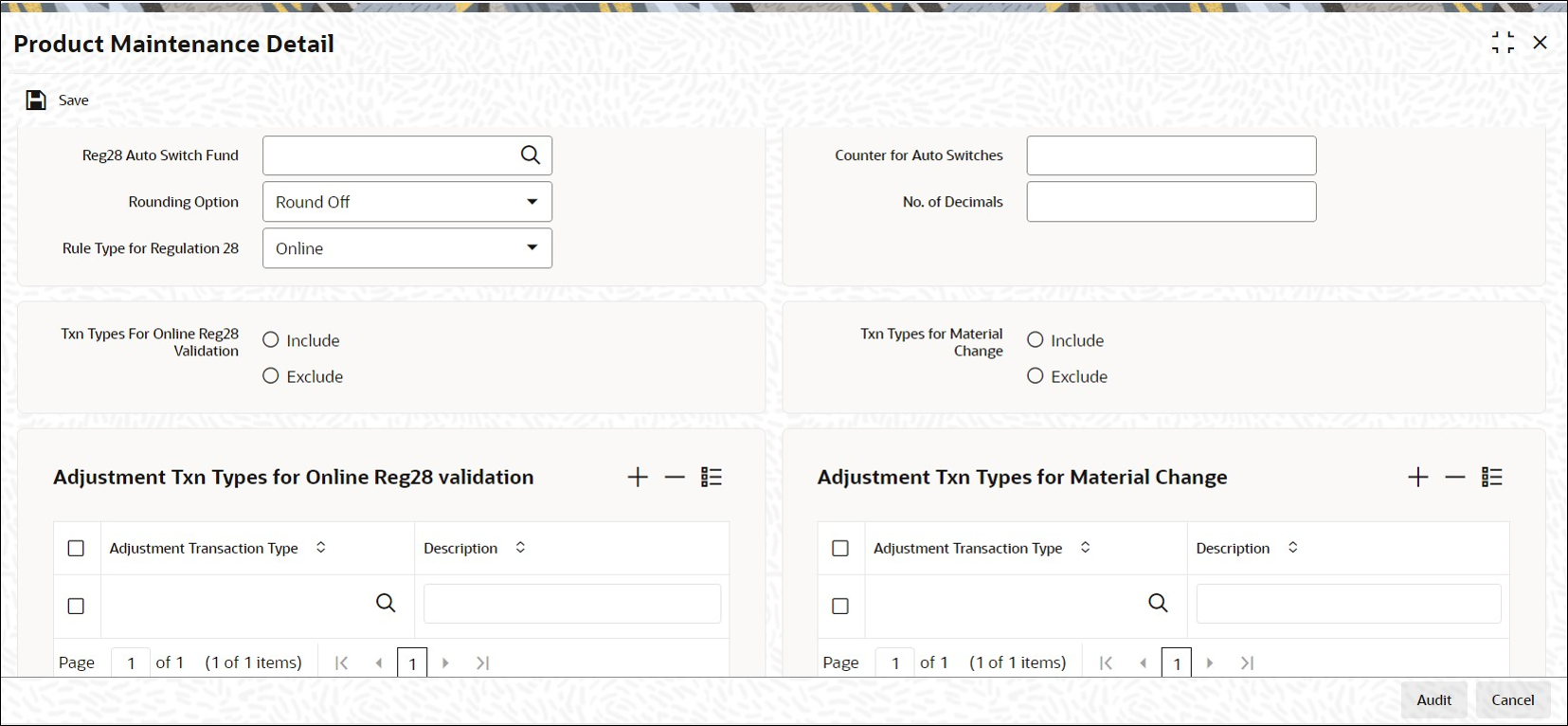Viewport: 1568px width, 726px height.
Task: Open single record view for Online Reg28 table
Action: click(712, 478)
